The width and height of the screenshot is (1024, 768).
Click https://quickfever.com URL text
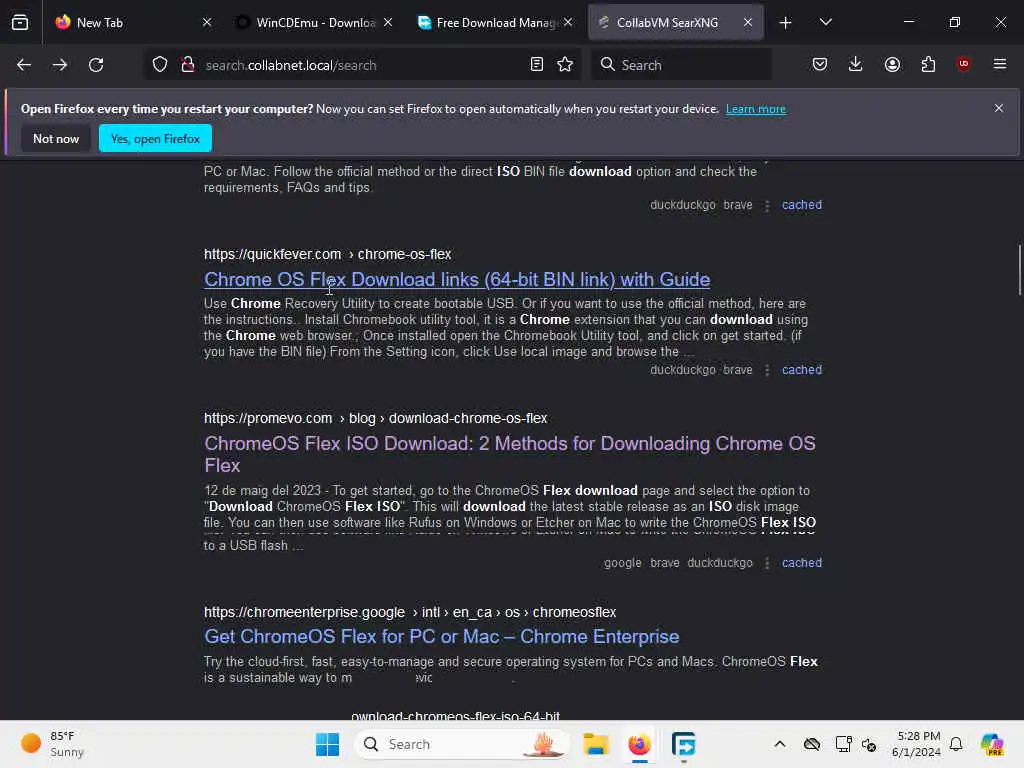[x=272, y=254]
